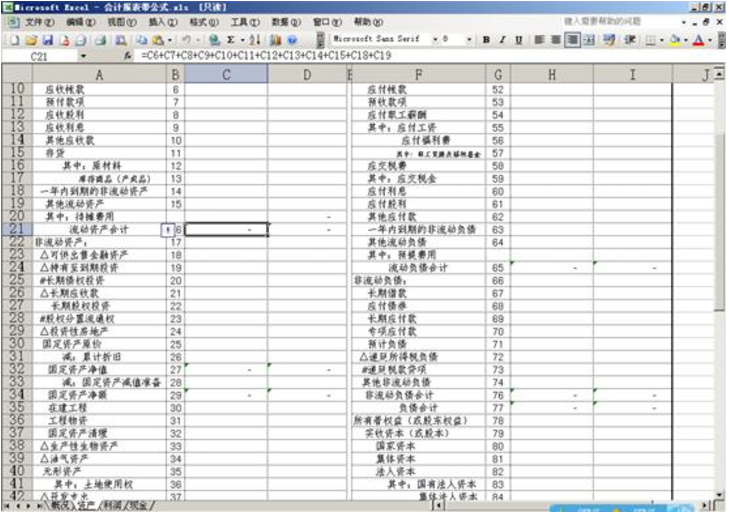
Task: Apply borders with the Borders icon
Action: [x=651, y=40]
